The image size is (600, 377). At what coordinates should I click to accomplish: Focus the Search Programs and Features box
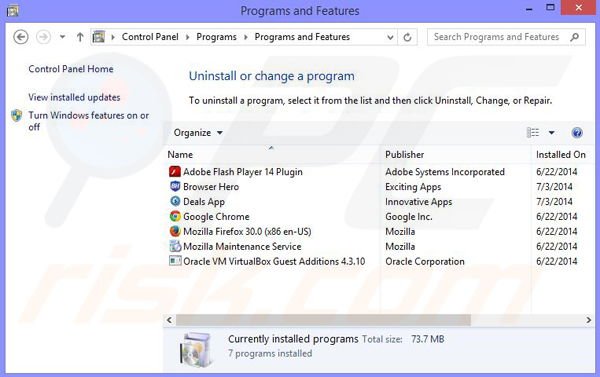point(506,37)
